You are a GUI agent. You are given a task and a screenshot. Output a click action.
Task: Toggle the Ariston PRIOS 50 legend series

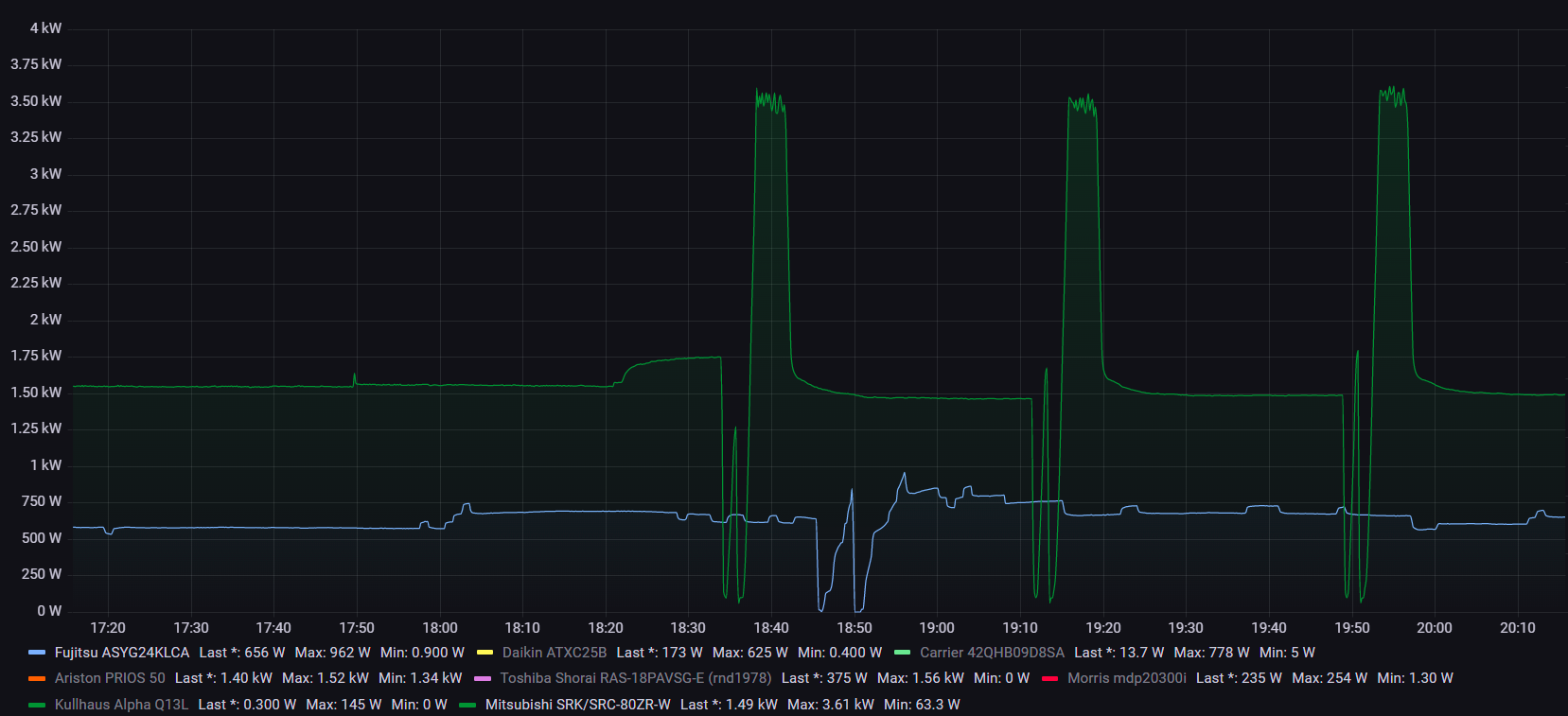click(110, 678)
